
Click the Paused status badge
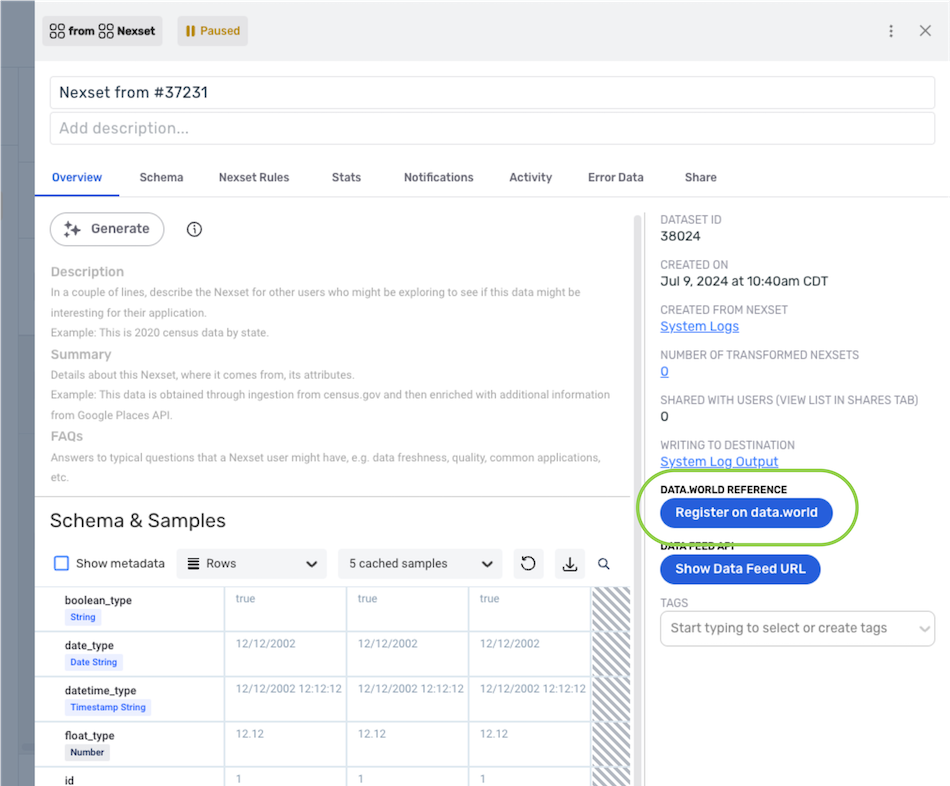click(213, 31)
